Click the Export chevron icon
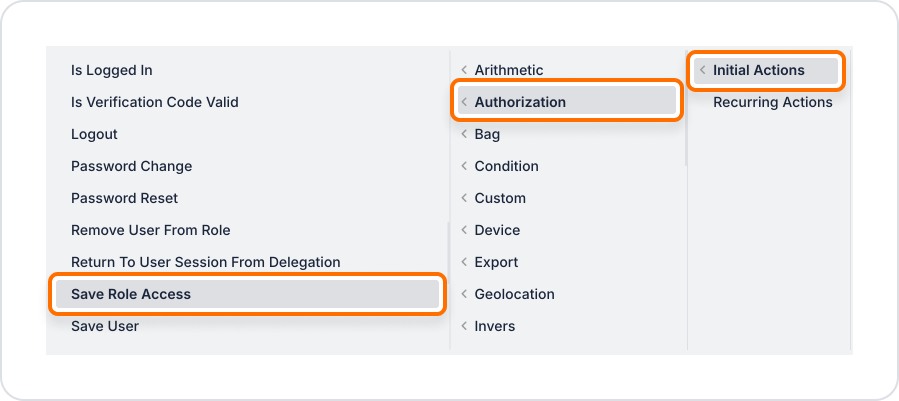This screenshot has width=899, height=401. click(464, 262)
